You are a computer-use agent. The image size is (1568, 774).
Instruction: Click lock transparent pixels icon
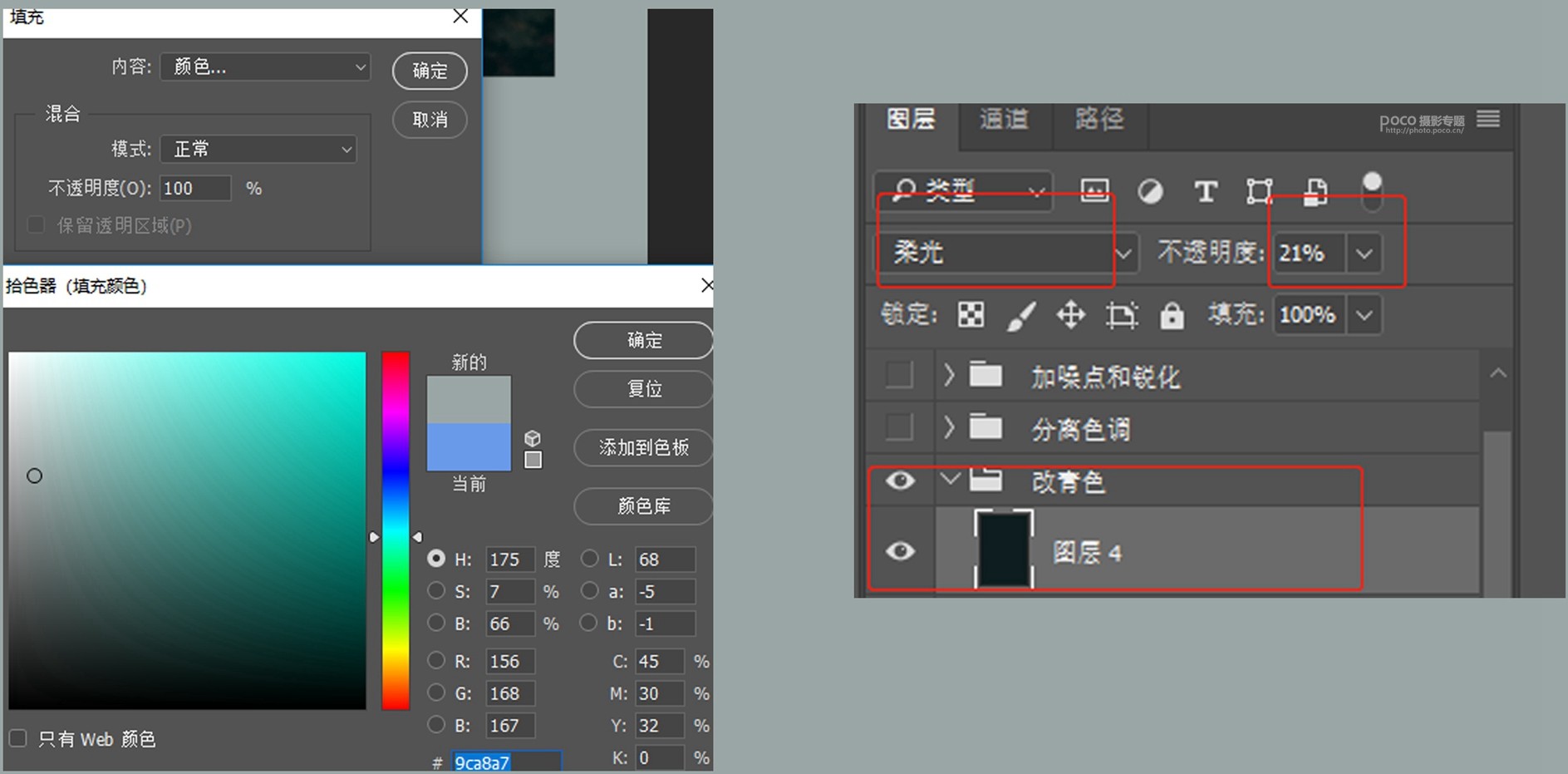[x=971, y=315]
